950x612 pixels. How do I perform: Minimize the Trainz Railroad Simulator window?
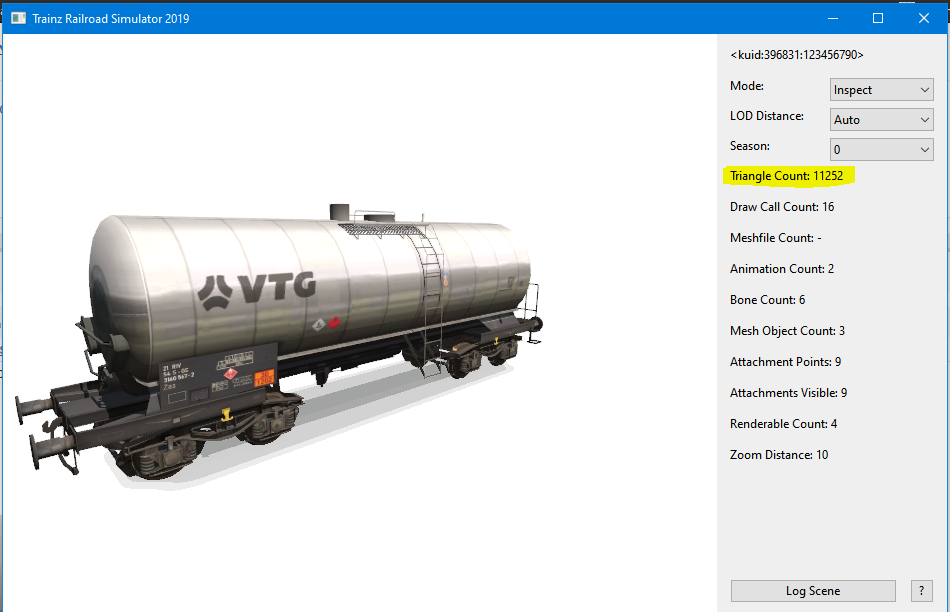833,18
